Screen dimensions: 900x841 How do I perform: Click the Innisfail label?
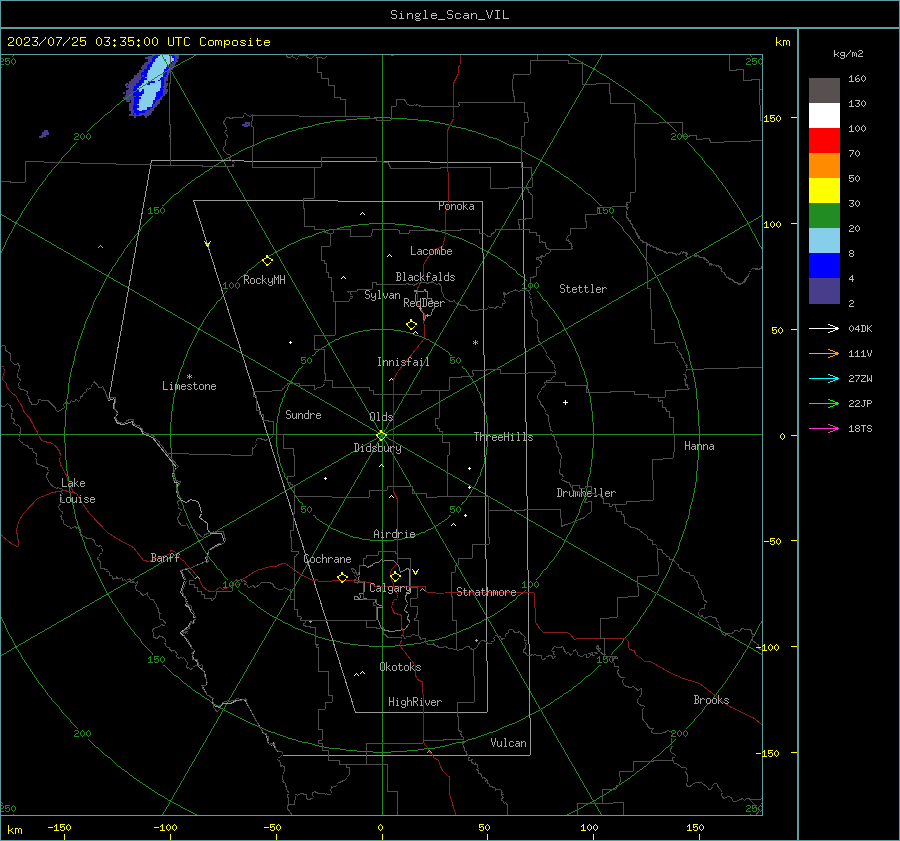pos(403,362)
